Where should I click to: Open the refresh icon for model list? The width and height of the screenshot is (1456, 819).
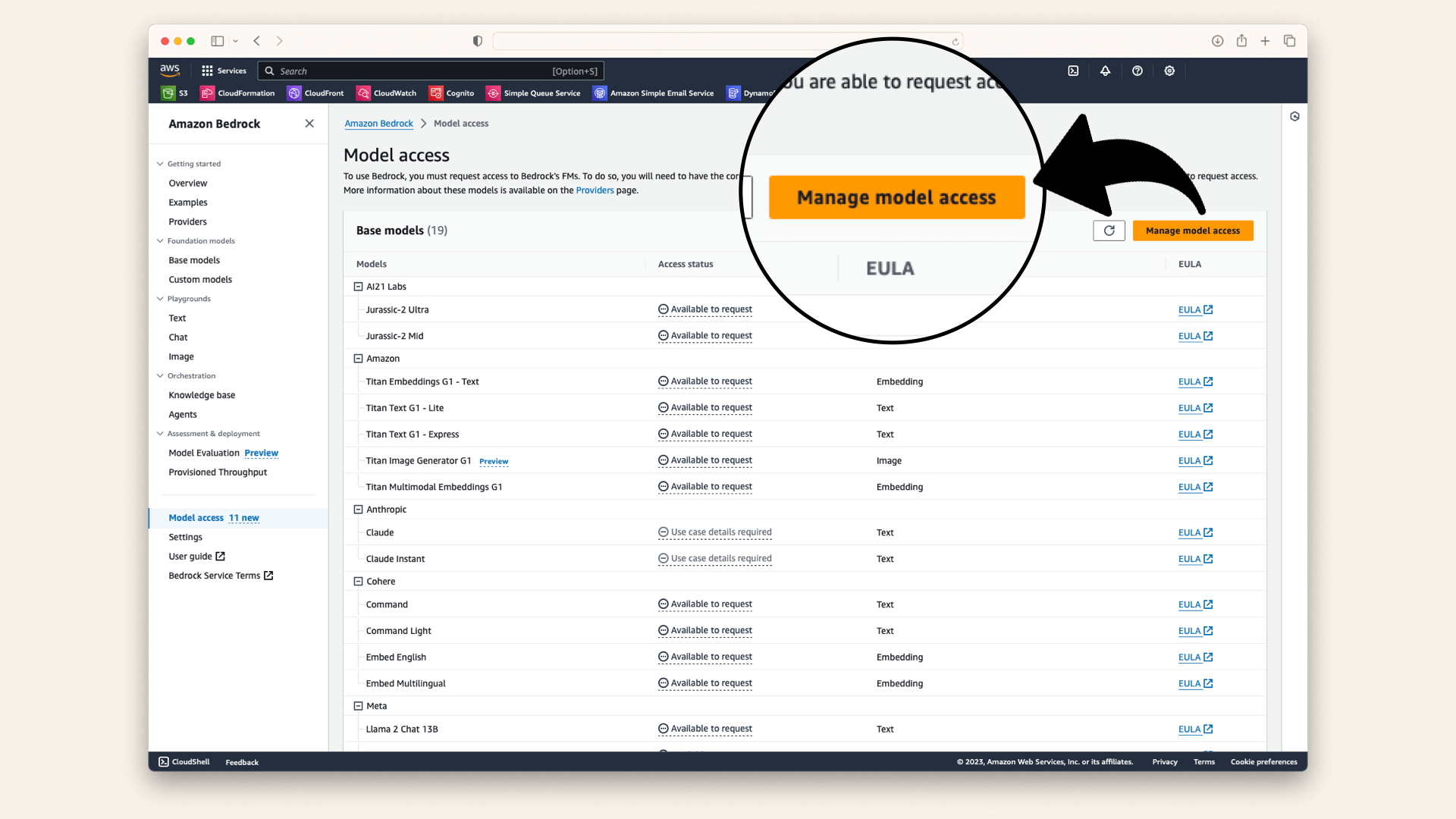[1108, 230]
